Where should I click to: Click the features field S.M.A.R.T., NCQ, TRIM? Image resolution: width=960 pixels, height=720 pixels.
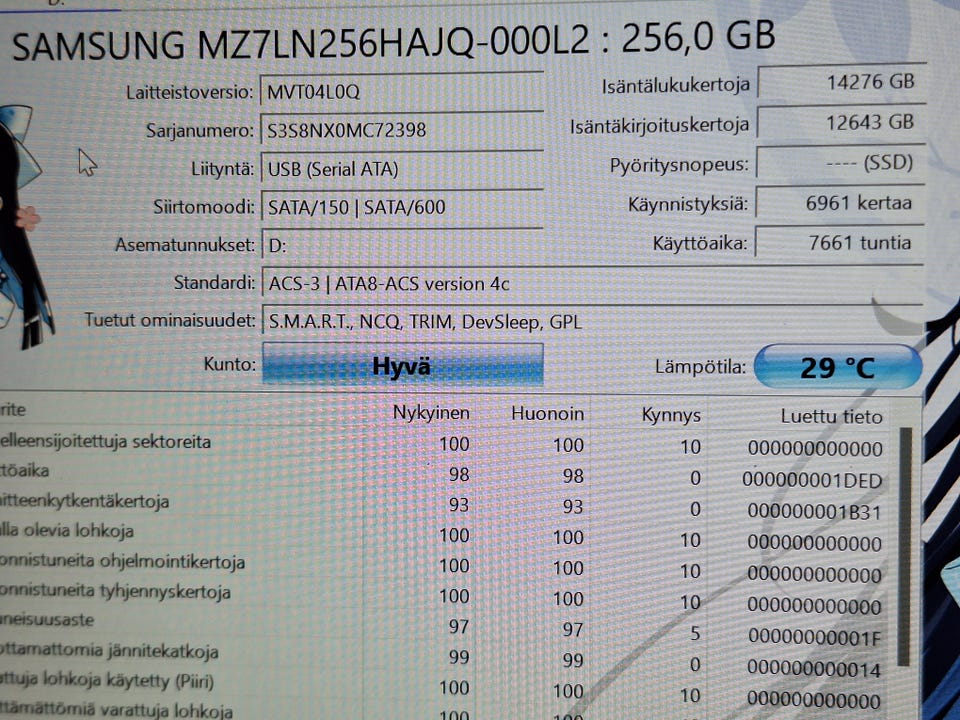pos(592,321)
